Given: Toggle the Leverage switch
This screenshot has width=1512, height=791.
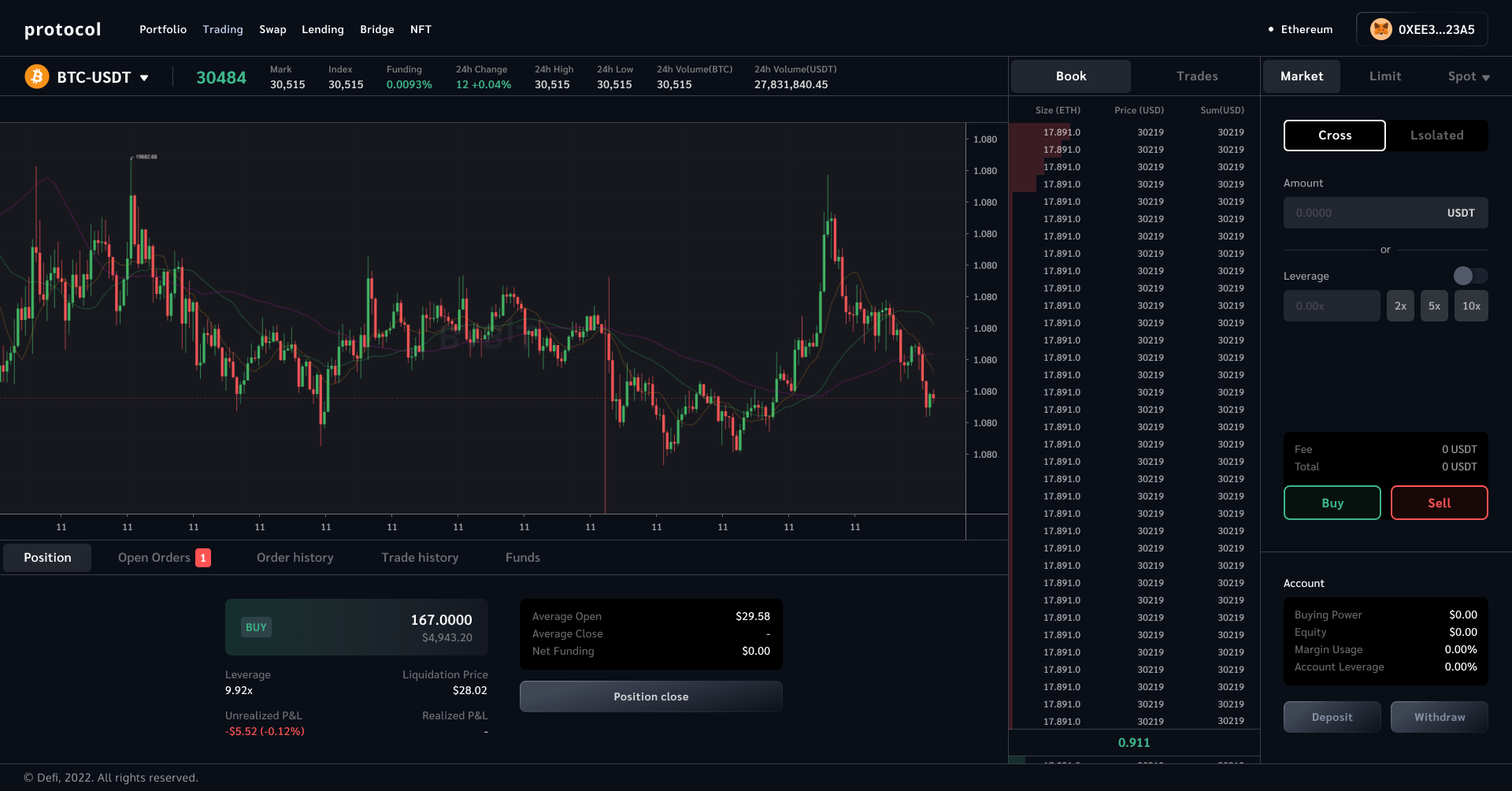Looking at the screenshot, I should [1469, 276].
